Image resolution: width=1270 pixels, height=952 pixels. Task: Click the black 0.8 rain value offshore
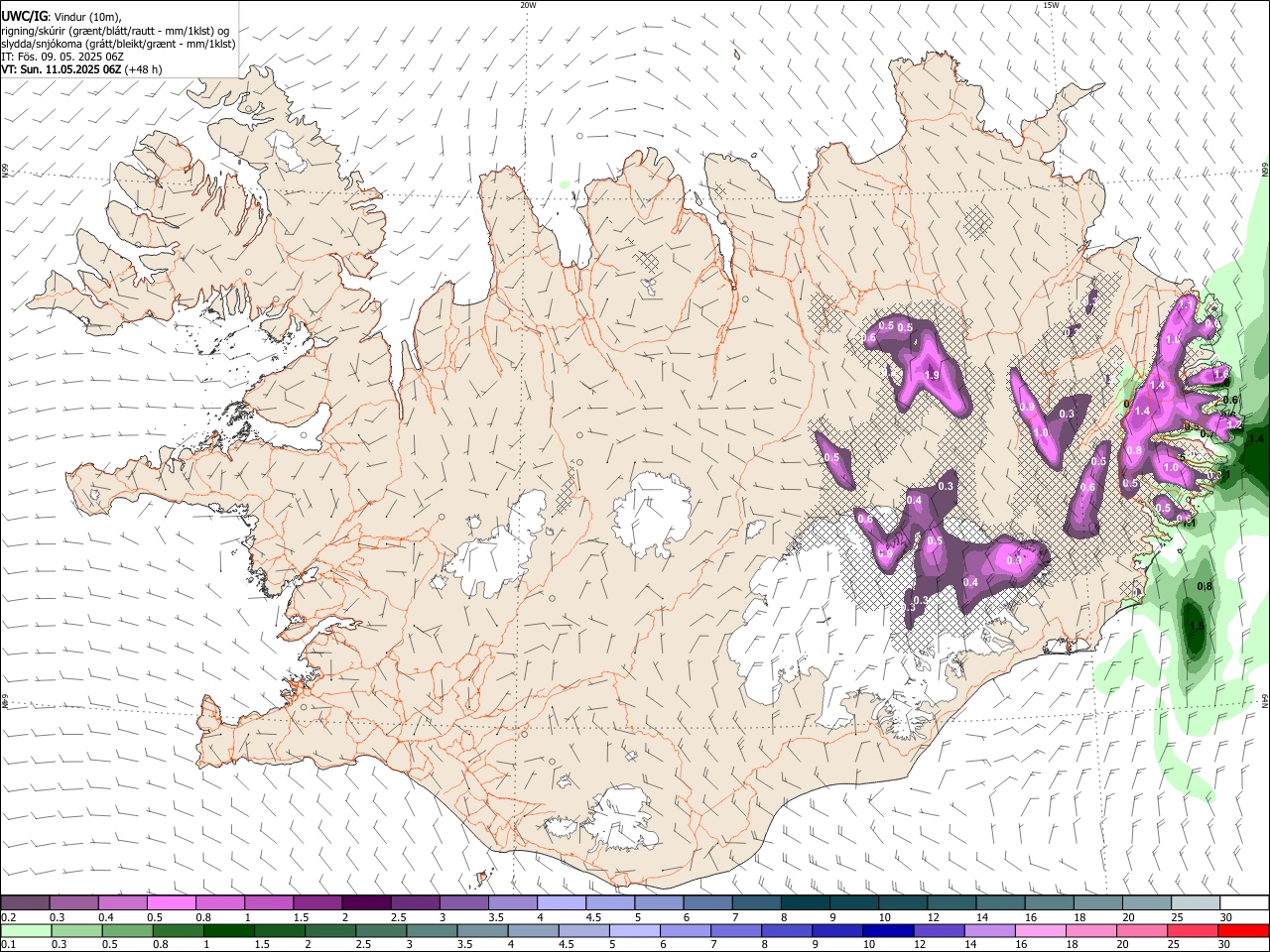pyautogui.click(x=1205, y=587)
